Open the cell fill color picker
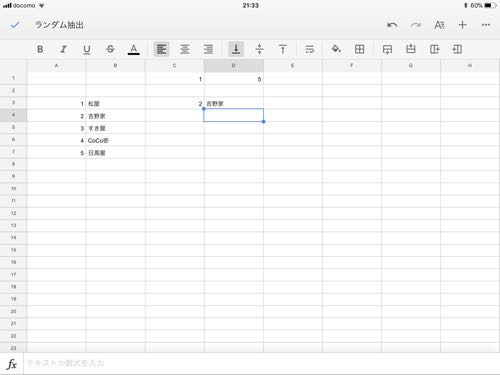The image size is (500, 375). tap(336, 49)
